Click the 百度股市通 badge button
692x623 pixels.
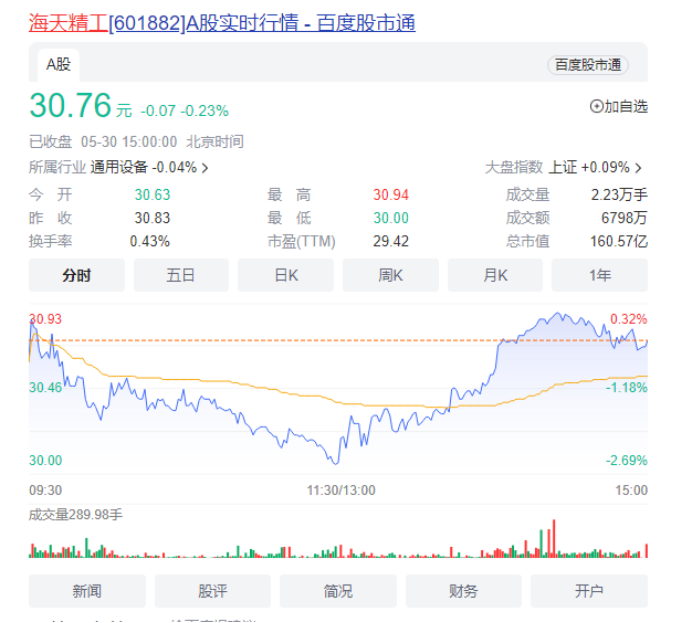point(588,65)
